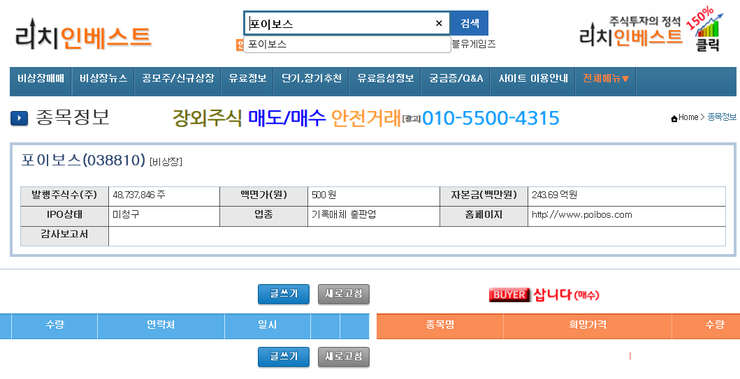Expand the 전체메뉴 dropdown

point(606,78)
